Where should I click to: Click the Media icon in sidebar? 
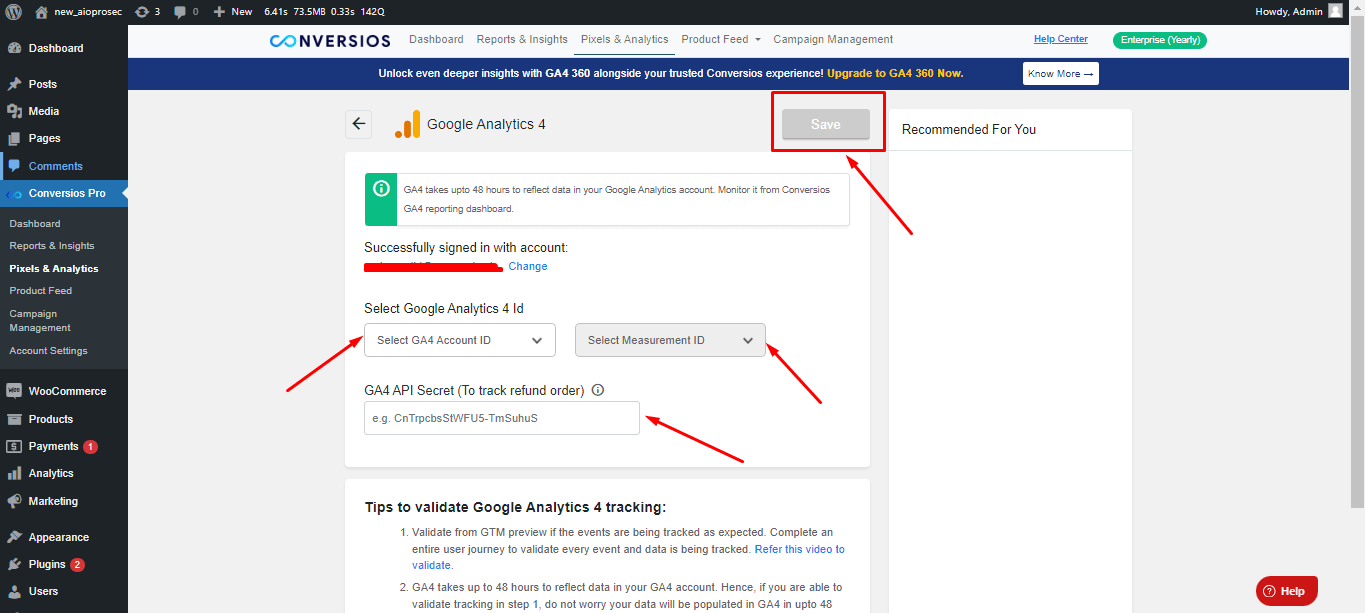point(14,111)
